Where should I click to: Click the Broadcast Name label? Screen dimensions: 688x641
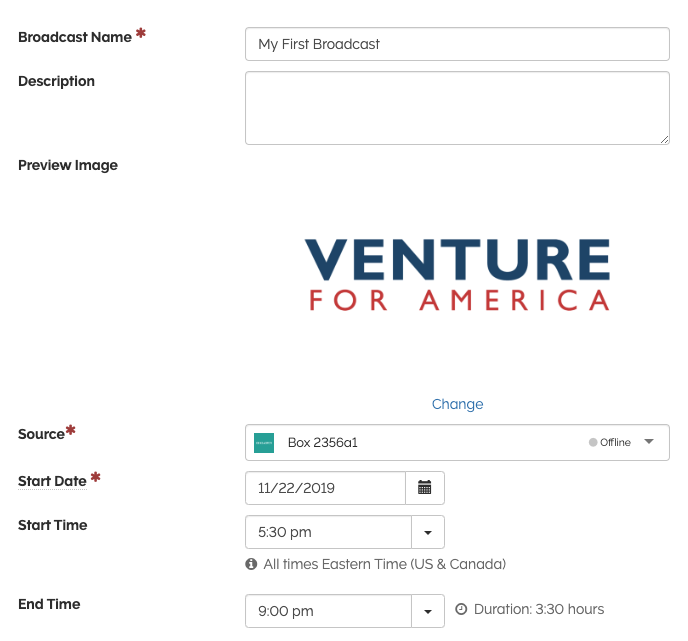75,37
